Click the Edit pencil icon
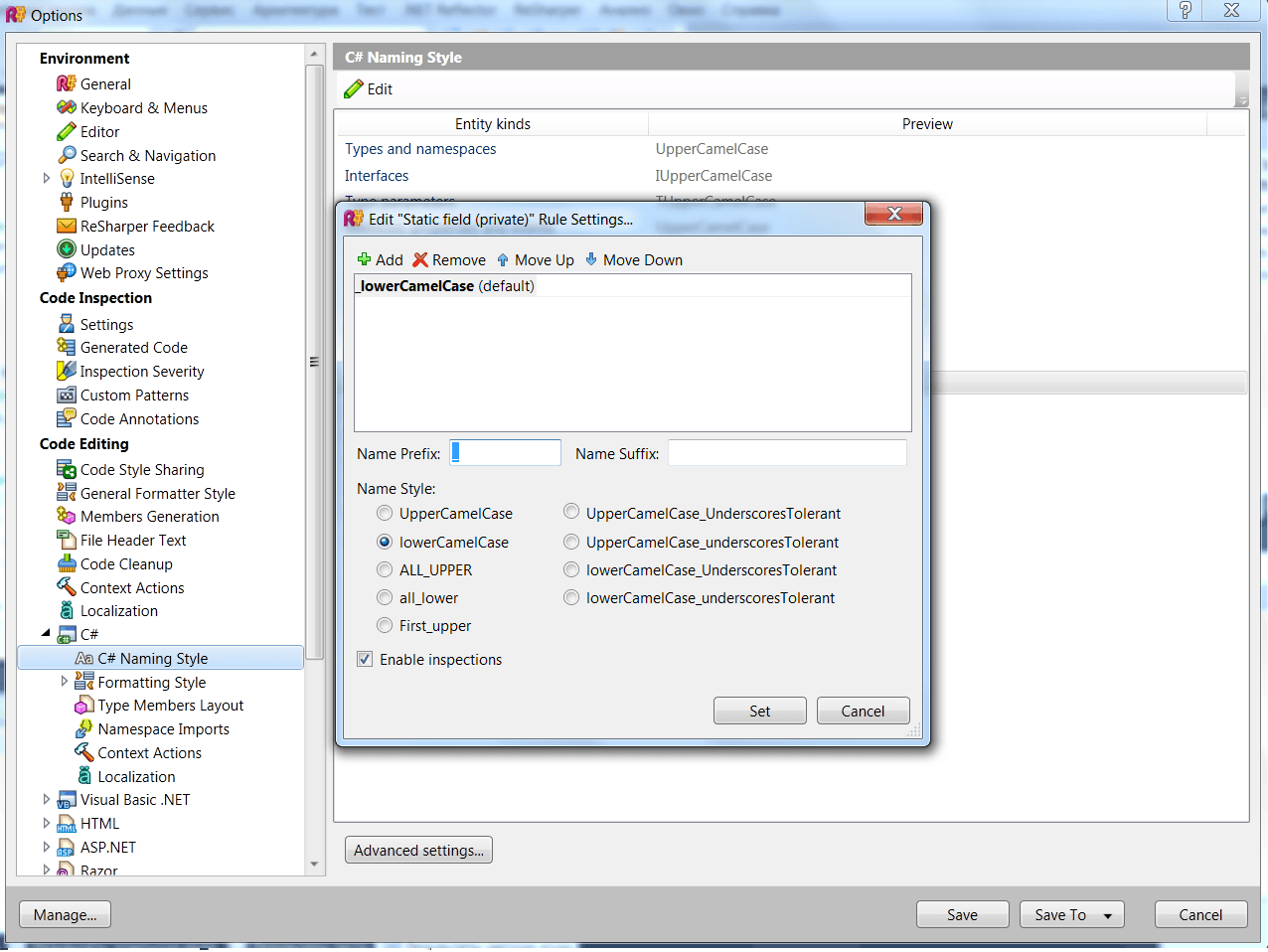Viewport: 1268px width, 952px height. tap(354, 89)
